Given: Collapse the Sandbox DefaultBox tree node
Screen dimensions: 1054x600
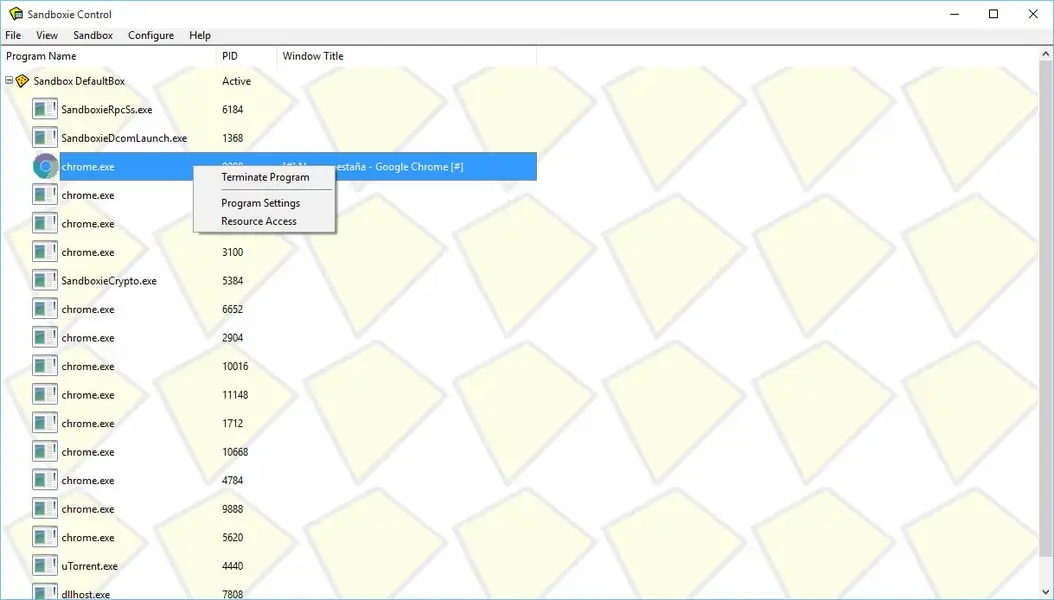Looking at the screenshot, I should click(8, 80).
